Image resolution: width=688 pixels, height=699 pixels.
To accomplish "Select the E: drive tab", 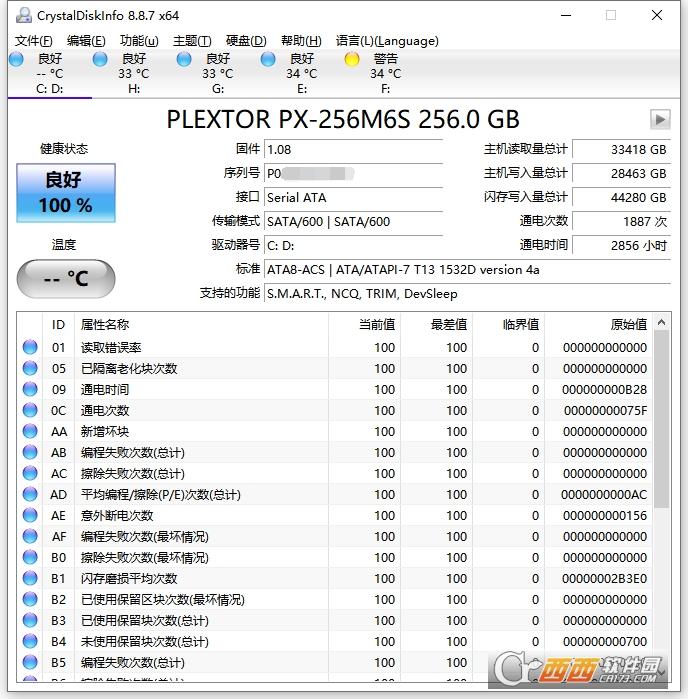I will (x=301, y=74).
